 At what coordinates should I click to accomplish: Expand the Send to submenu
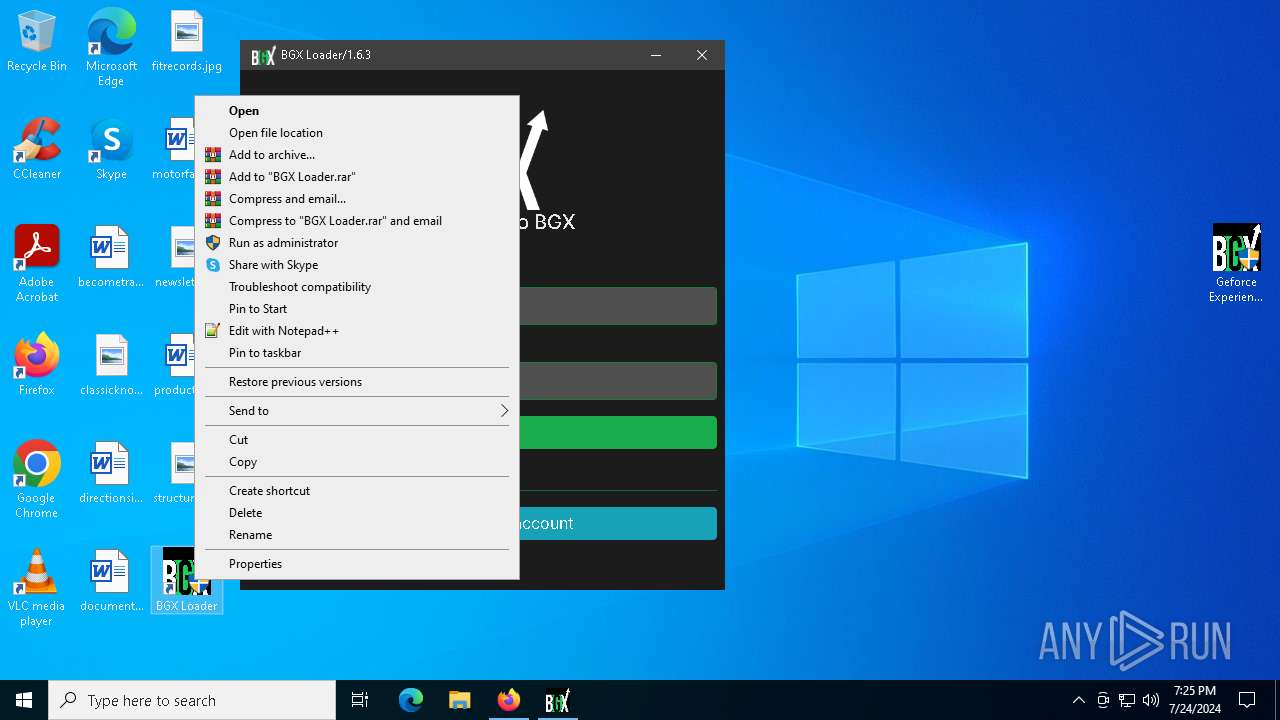point(357,411)
